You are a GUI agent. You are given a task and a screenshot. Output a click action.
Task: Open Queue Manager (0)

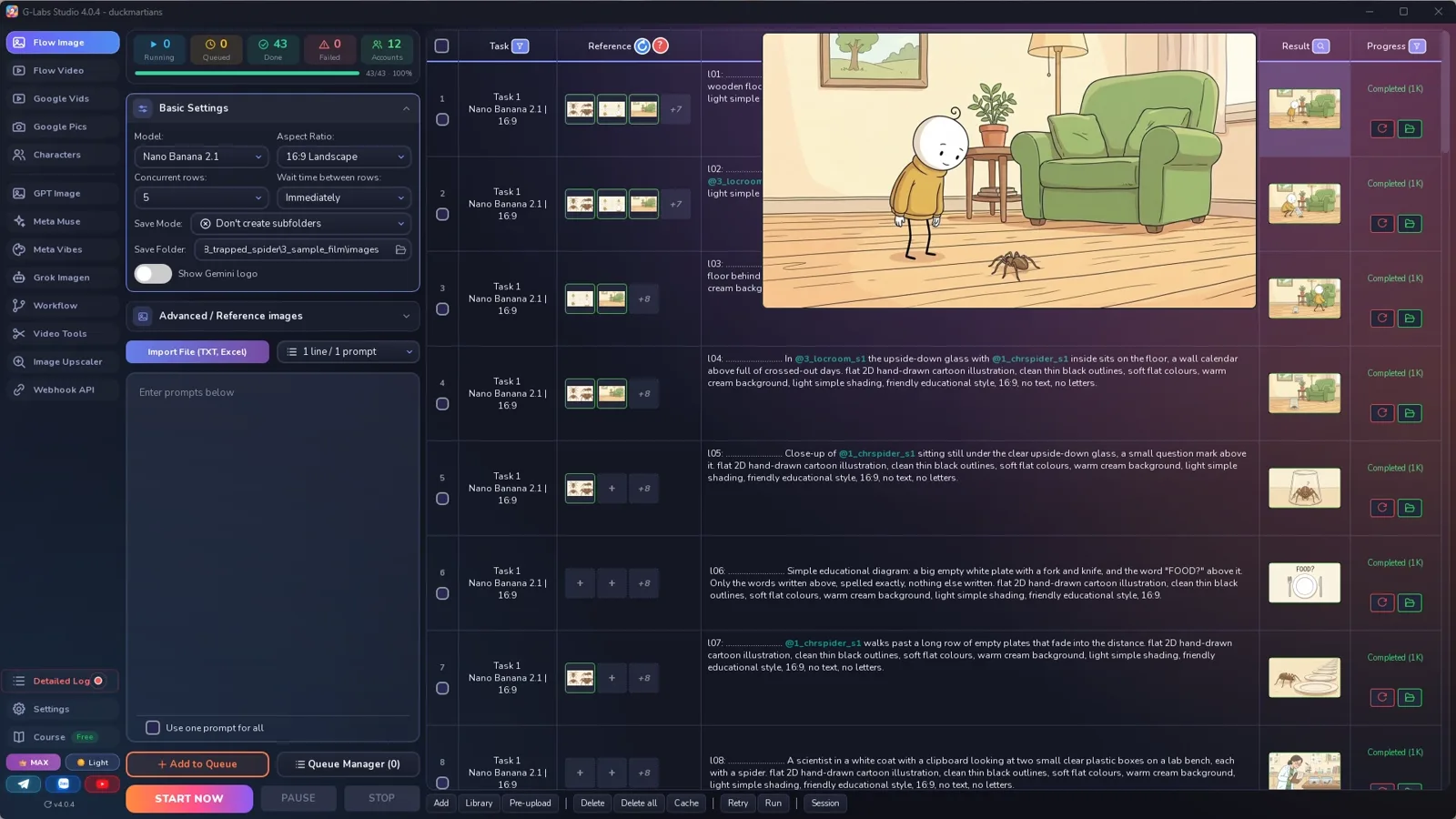[348, 764]
